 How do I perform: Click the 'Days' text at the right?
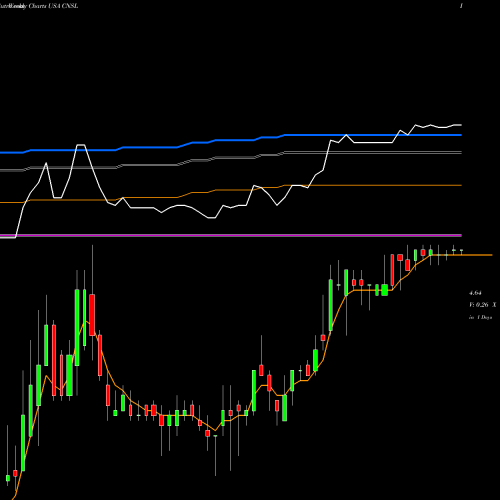[486, 317]
